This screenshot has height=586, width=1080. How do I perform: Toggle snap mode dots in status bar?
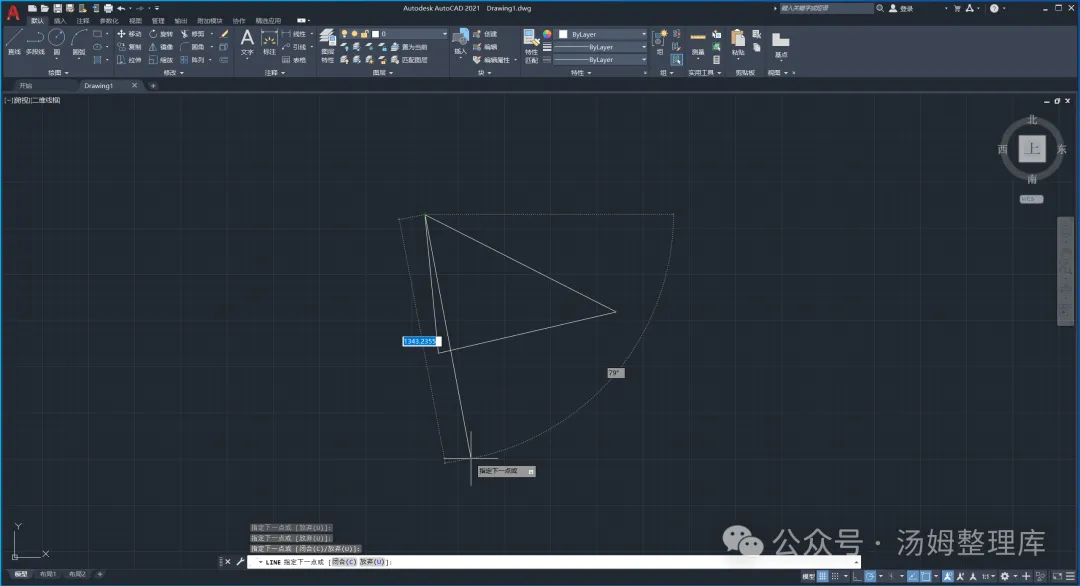click(835, 576)
